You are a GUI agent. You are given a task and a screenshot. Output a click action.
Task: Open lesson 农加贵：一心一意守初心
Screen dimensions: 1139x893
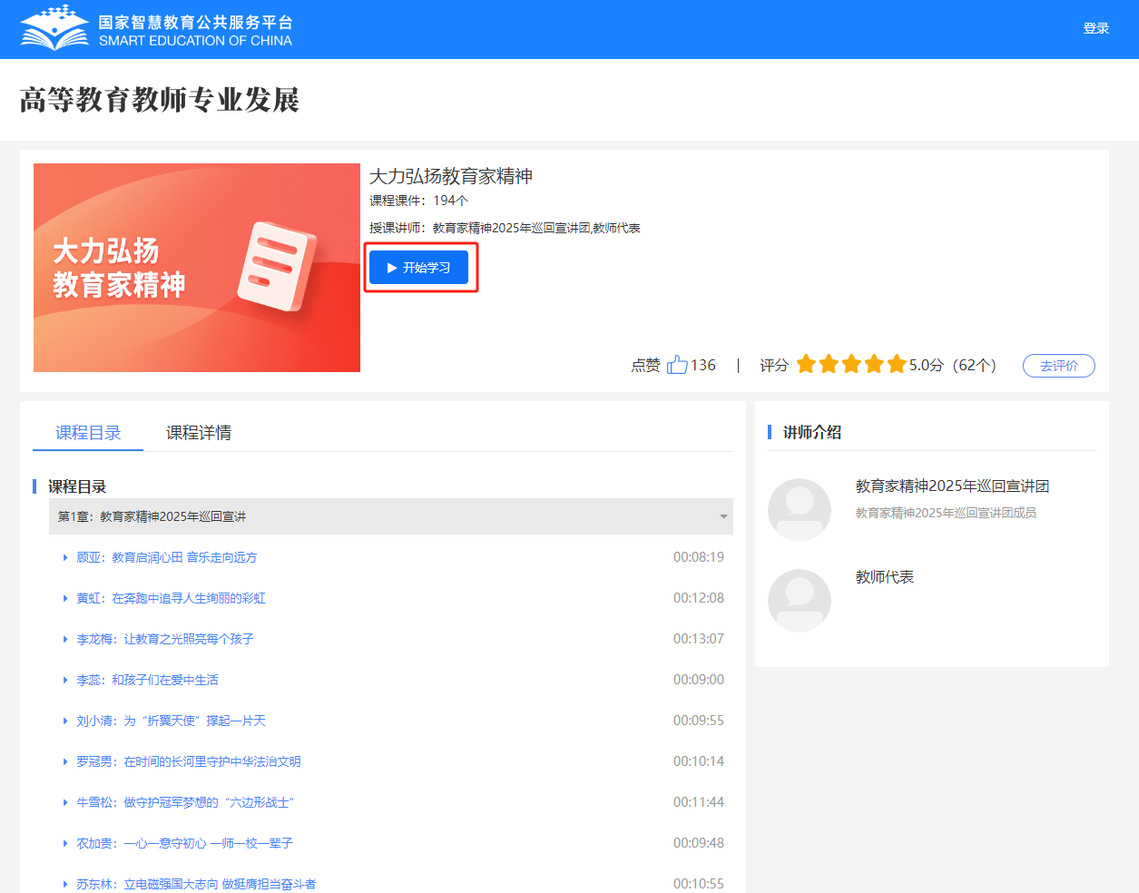[x=185, y=843]
